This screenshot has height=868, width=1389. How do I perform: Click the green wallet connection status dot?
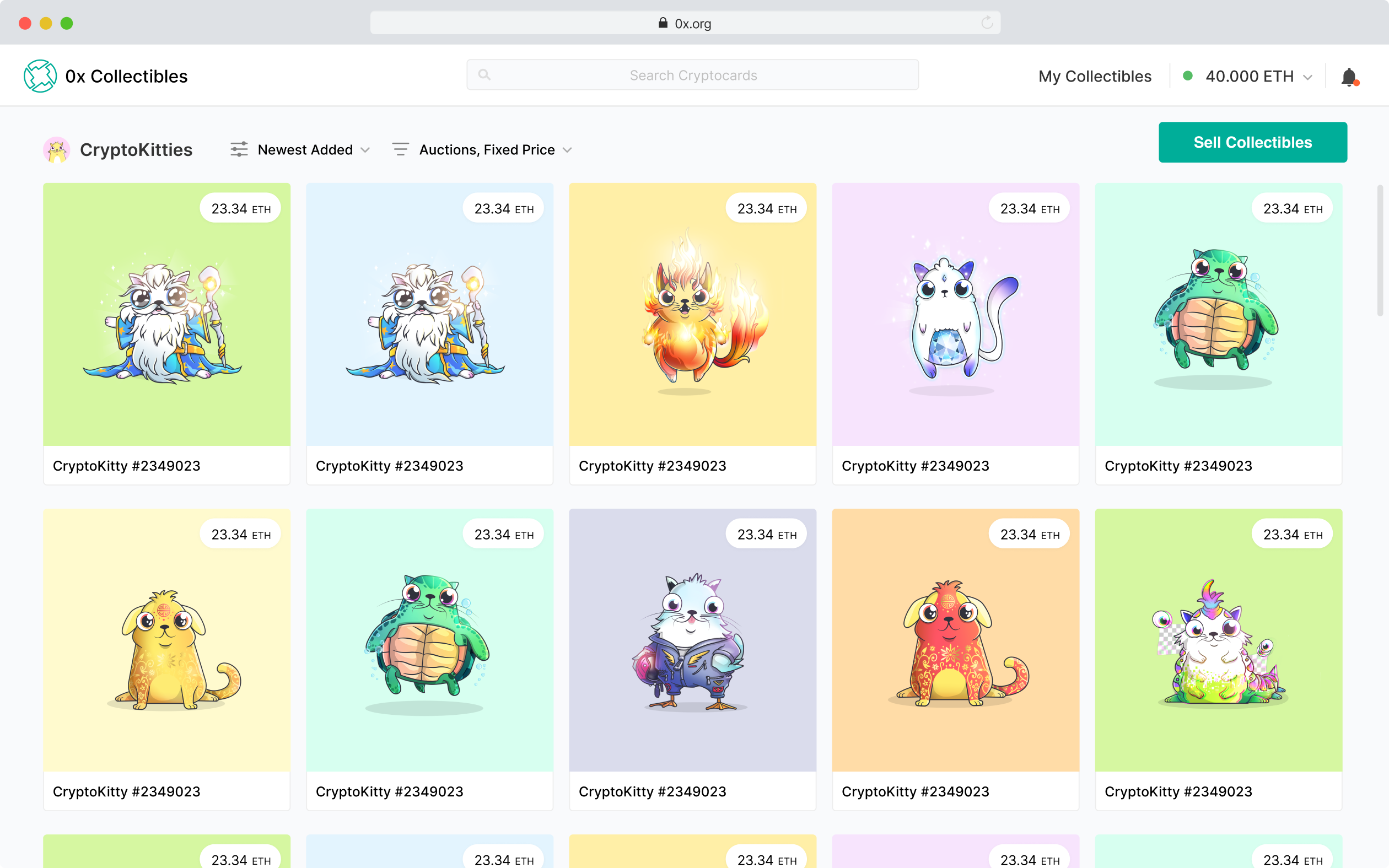point(1187,76)
